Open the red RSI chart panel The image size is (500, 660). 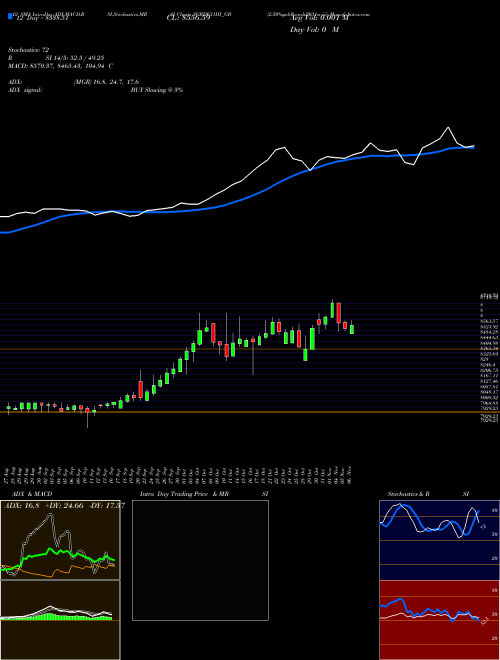click(x=439, y=620)
